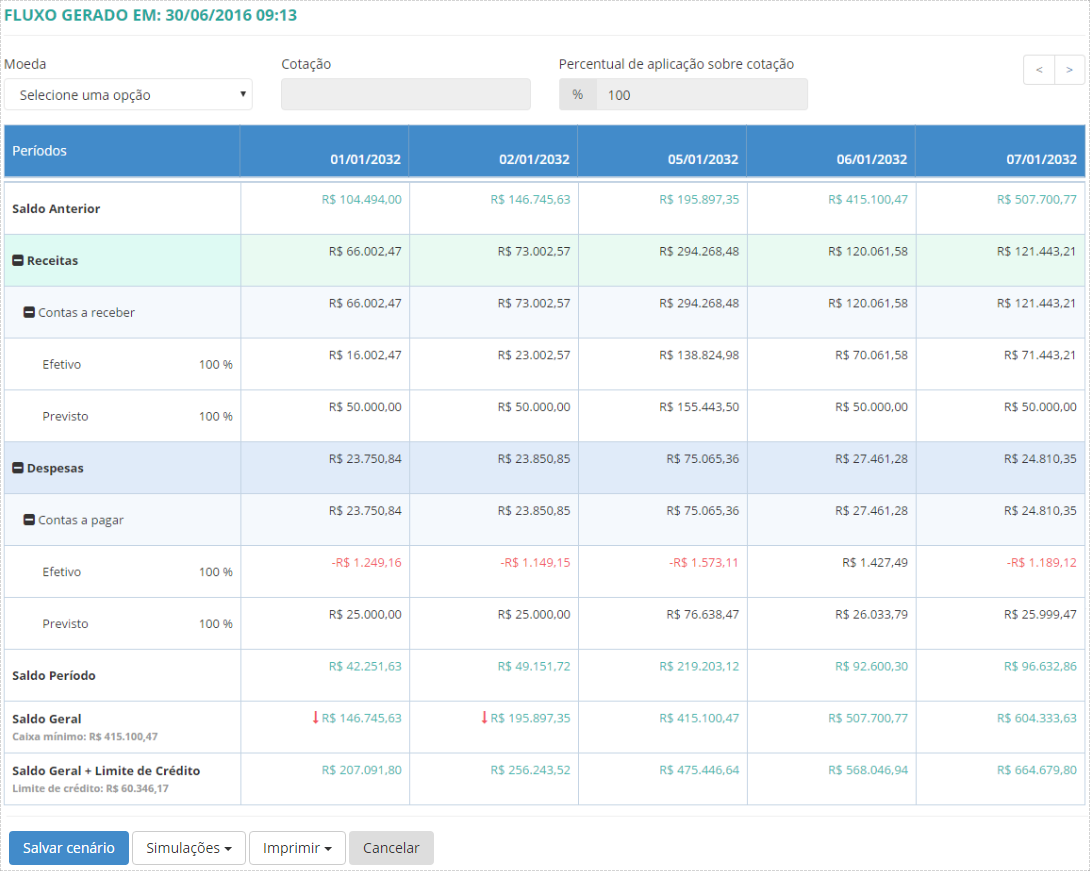The height and width of the screenshot is (871, 1090).
Task: Select the 07/01/2032 column header
Action: [x=1041, y=159]
